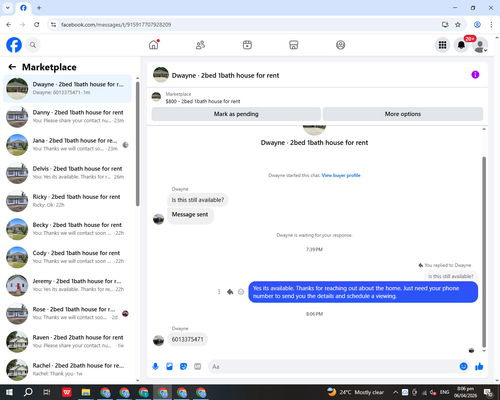The height and width of the screenshot is (400, 500).
Task: Open the Dwayne conversation in the list
Action: coord(67,88)
